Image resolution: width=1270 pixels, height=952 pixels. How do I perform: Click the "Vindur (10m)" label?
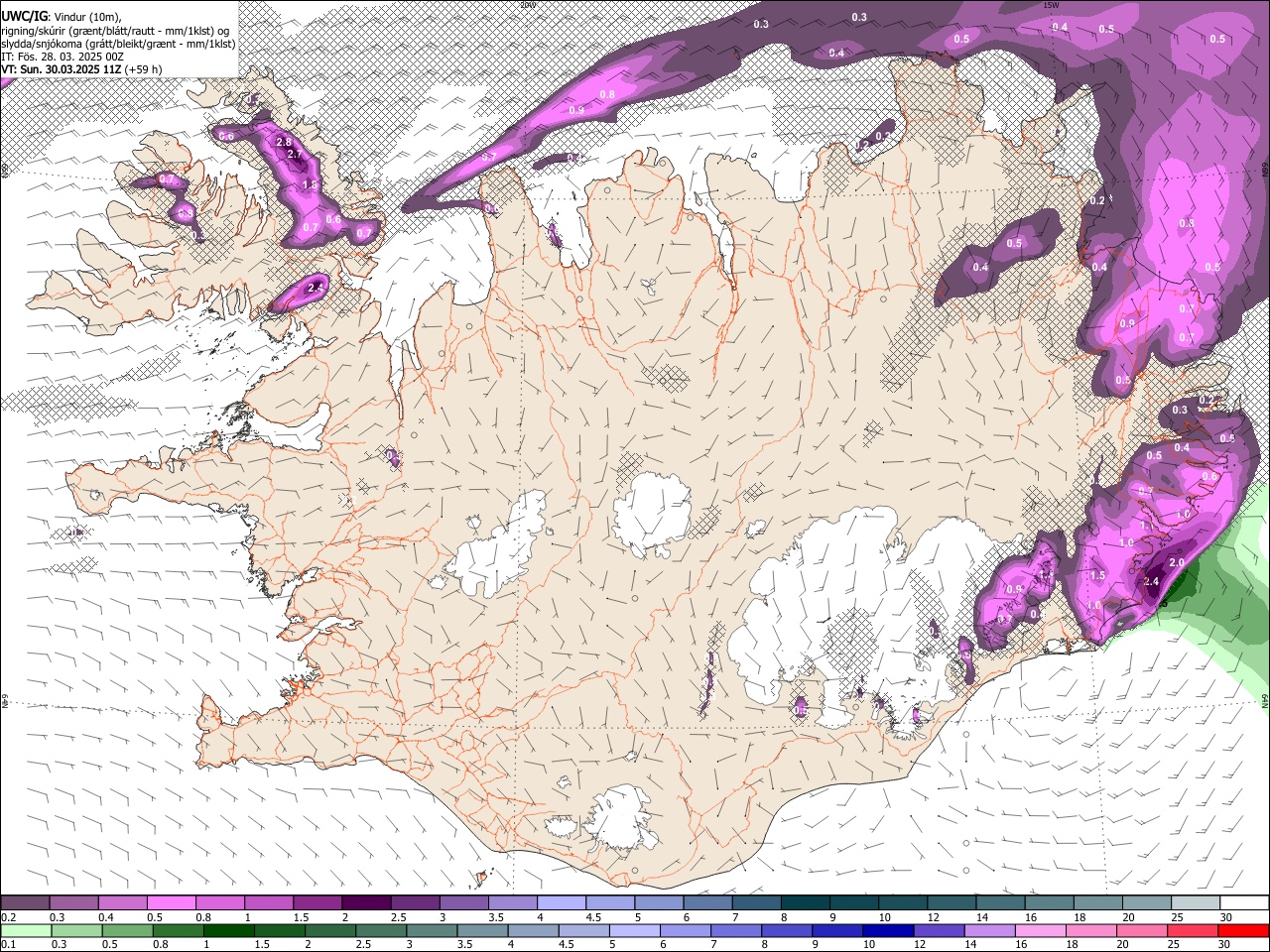(87, 17)
